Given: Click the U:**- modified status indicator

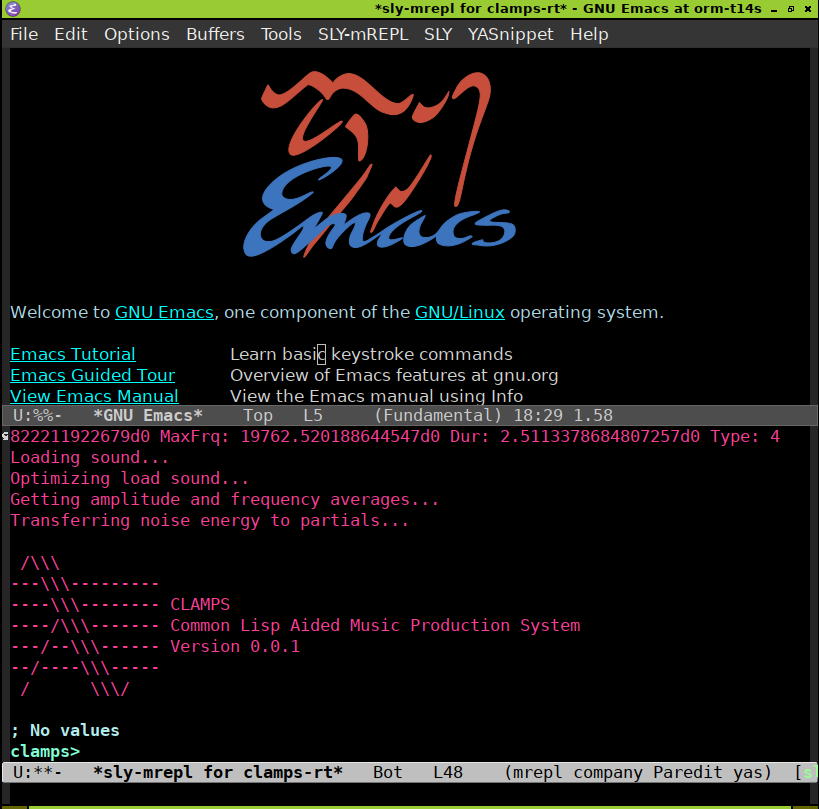Looking at the screenshot, I should point(37,772).
